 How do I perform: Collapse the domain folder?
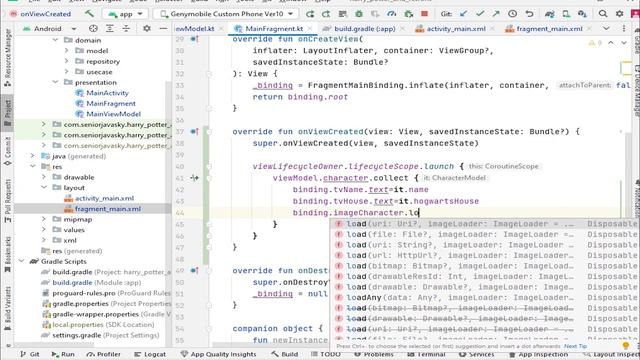[56, 40]
